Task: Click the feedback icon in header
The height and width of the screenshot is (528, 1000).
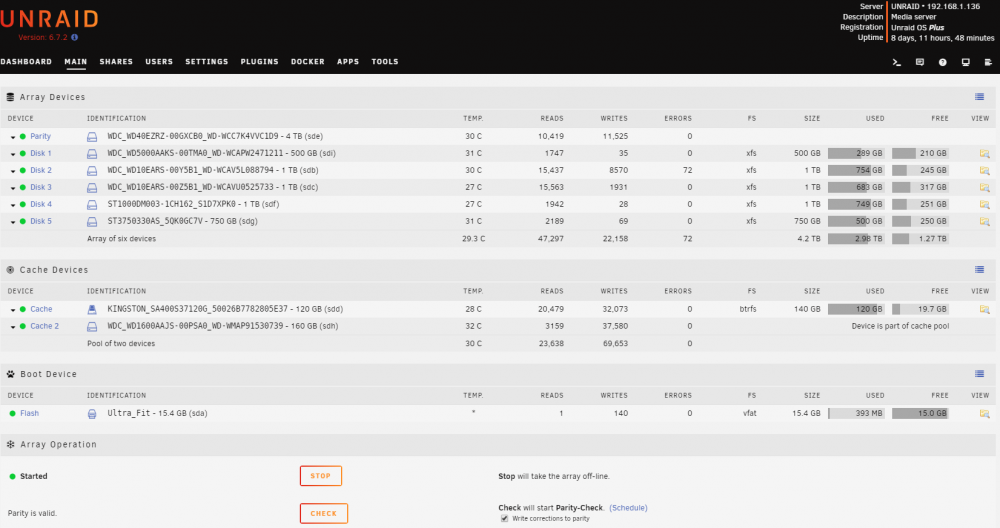Action: (920, 62)
